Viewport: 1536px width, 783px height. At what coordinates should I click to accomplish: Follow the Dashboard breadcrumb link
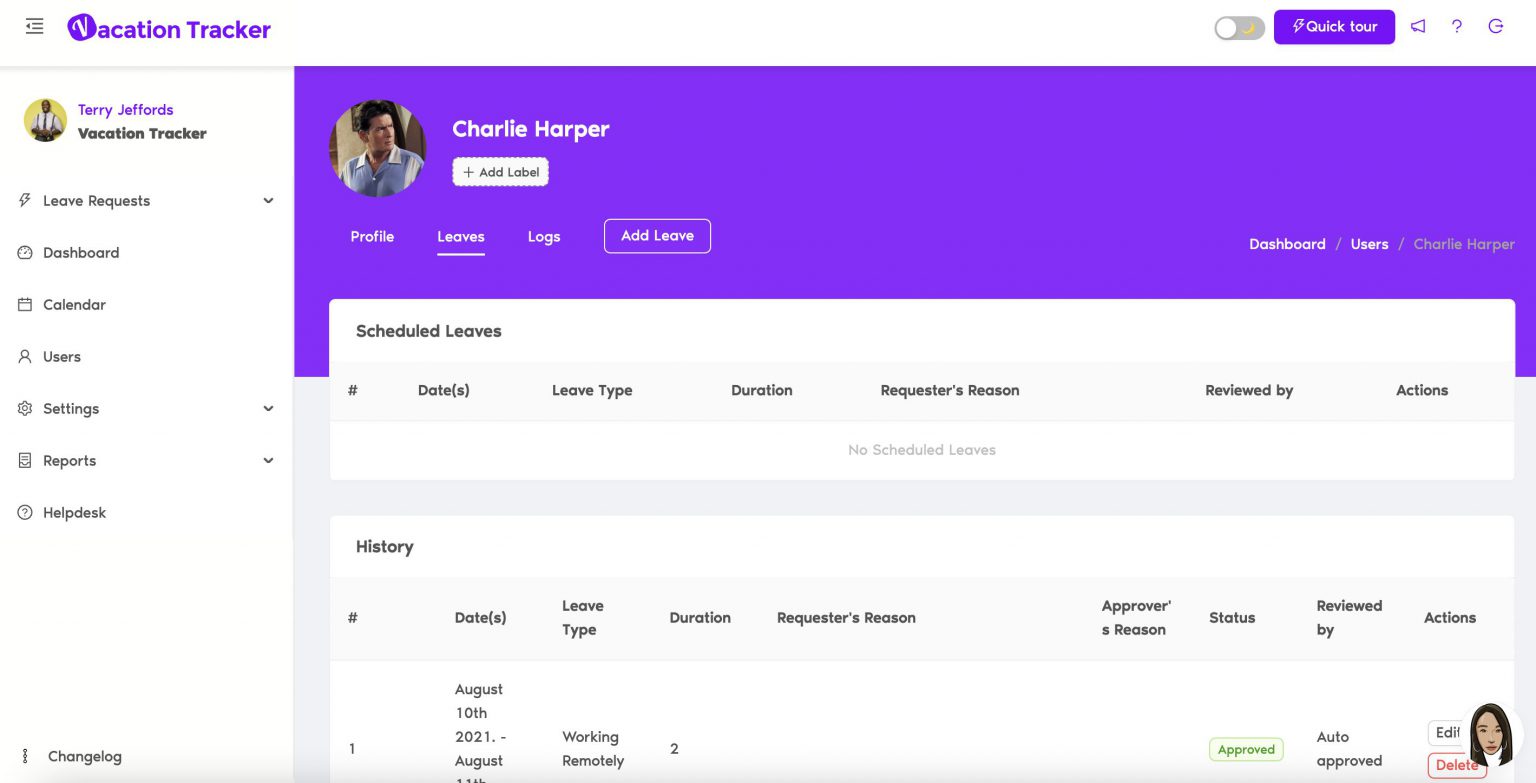[1287, 244]
